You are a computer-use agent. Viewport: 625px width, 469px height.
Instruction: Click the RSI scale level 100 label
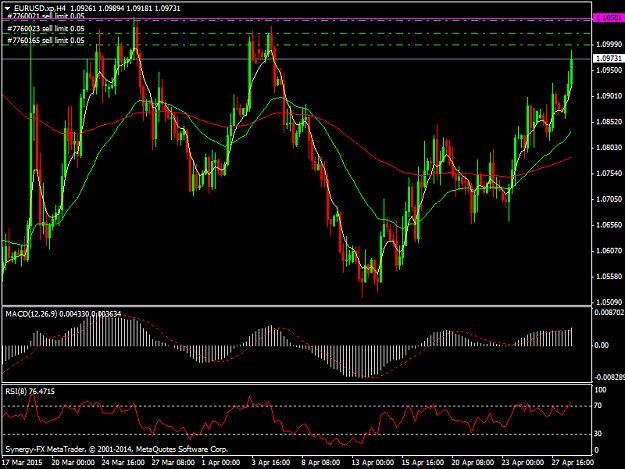(x=600, y=390)
